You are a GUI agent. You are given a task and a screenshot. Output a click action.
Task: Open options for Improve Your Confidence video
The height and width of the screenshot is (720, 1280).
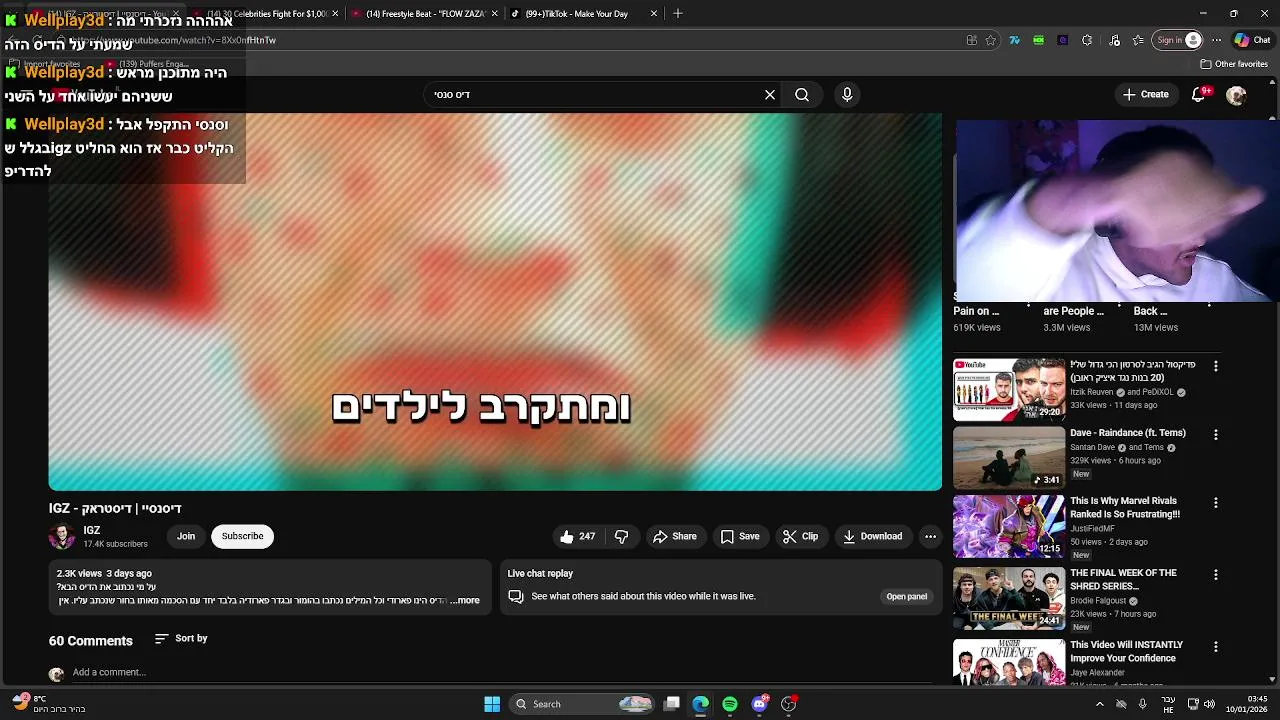pyautogui.click(x=1216, y=647)
